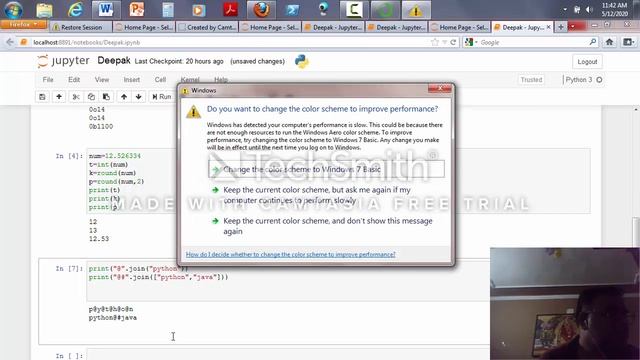
Task: Choose Change the color scheme to Windows 7 Basic
Action: (326, 169)
